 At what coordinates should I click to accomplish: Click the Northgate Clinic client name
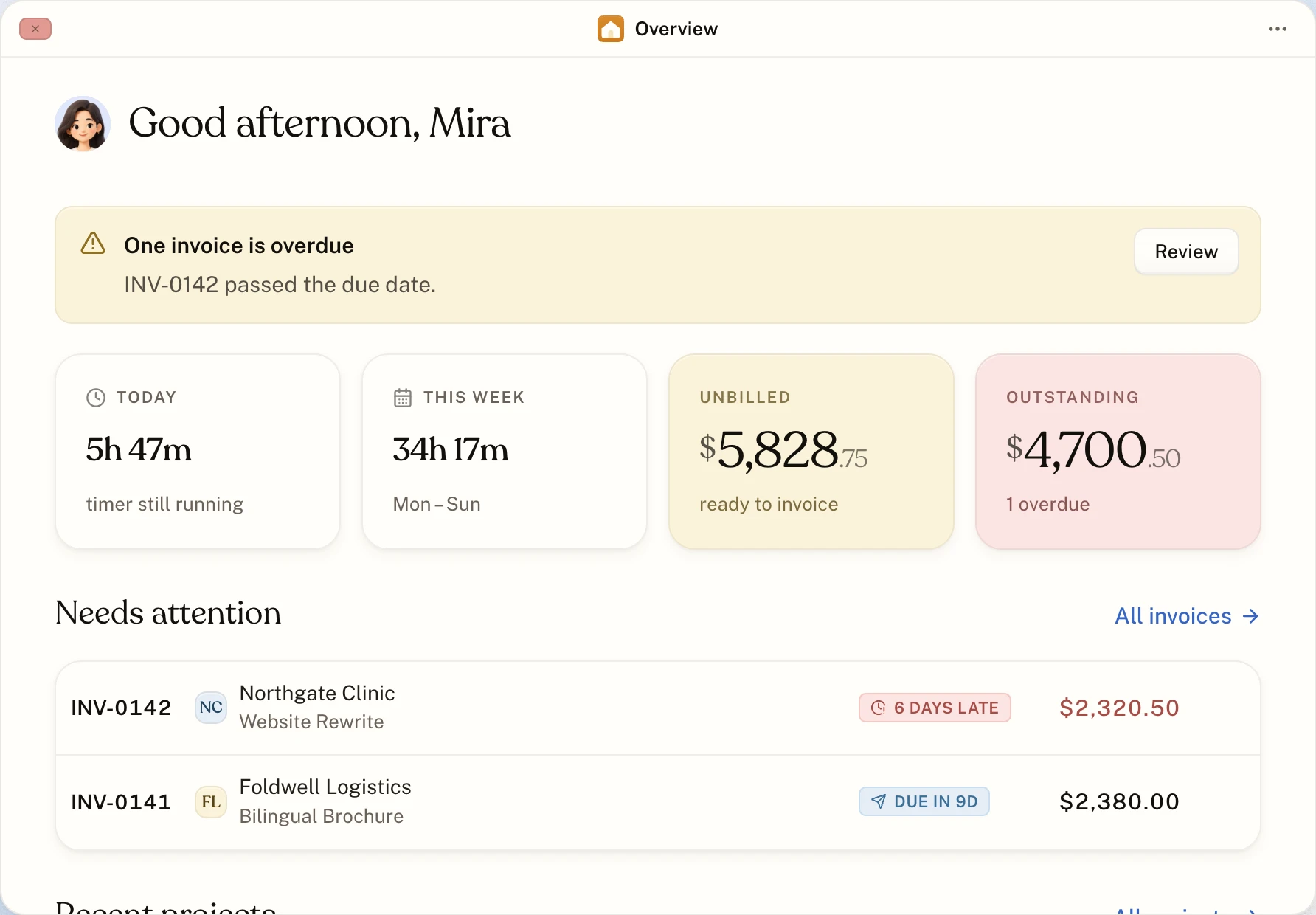[x=317, y=694]
